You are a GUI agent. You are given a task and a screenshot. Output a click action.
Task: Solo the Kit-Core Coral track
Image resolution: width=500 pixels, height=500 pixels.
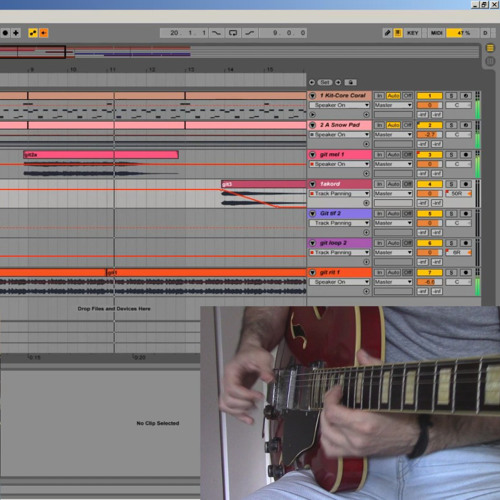[451, 96]
